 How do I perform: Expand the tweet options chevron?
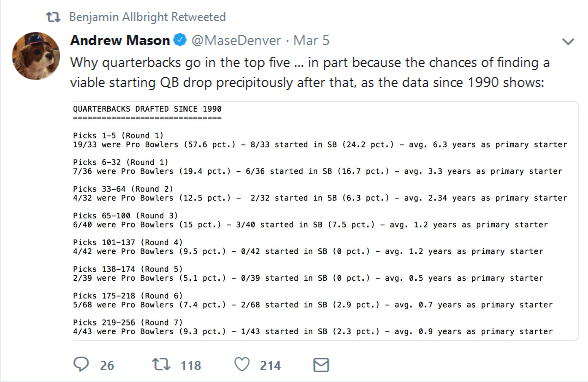(x=568, y=41)
